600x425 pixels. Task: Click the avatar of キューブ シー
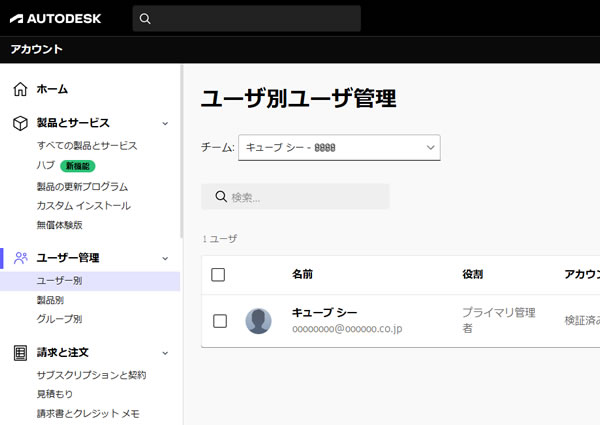tap(259, 321)
